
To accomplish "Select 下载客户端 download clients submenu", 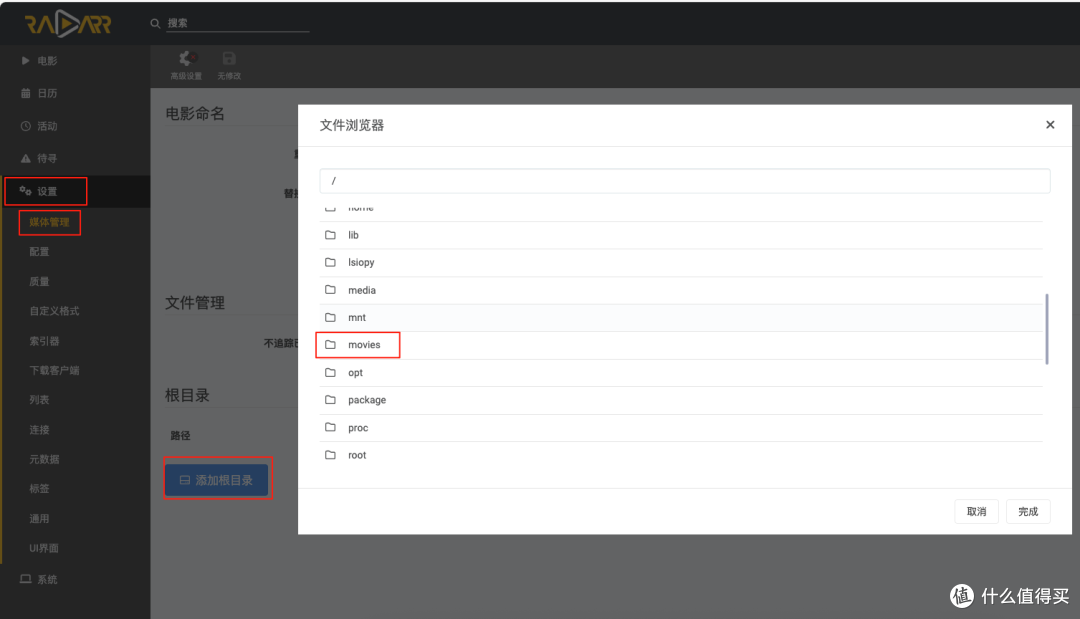I will pos(54,370).
